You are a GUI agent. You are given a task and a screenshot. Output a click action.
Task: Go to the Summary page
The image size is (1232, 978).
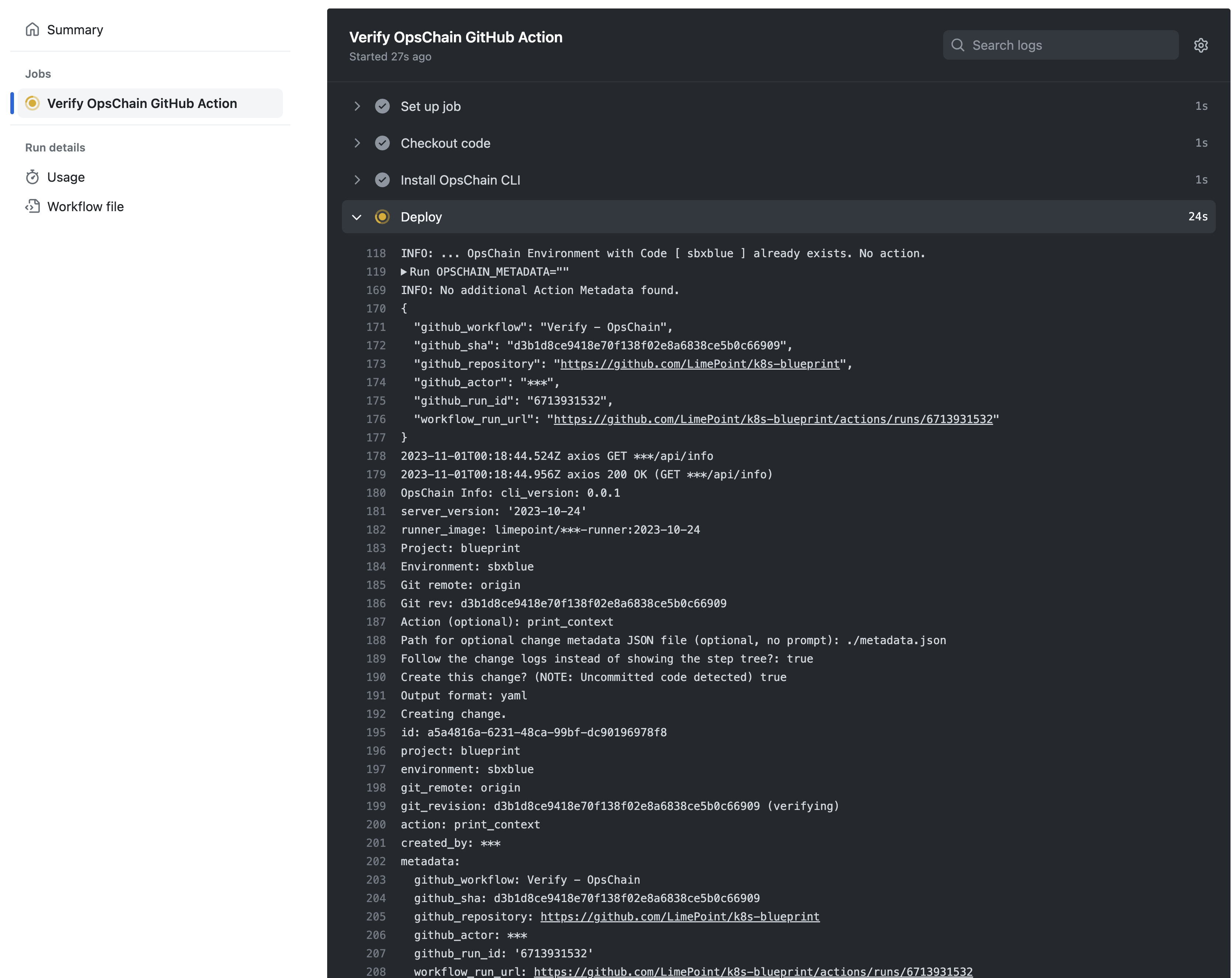click(x=75, y=30)
